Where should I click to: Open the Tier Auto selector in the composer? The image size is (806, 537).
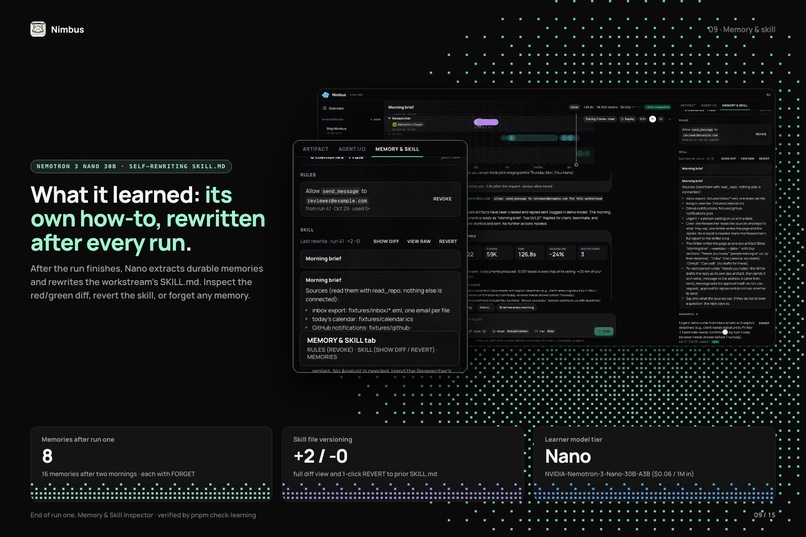(x=545, y=331)
